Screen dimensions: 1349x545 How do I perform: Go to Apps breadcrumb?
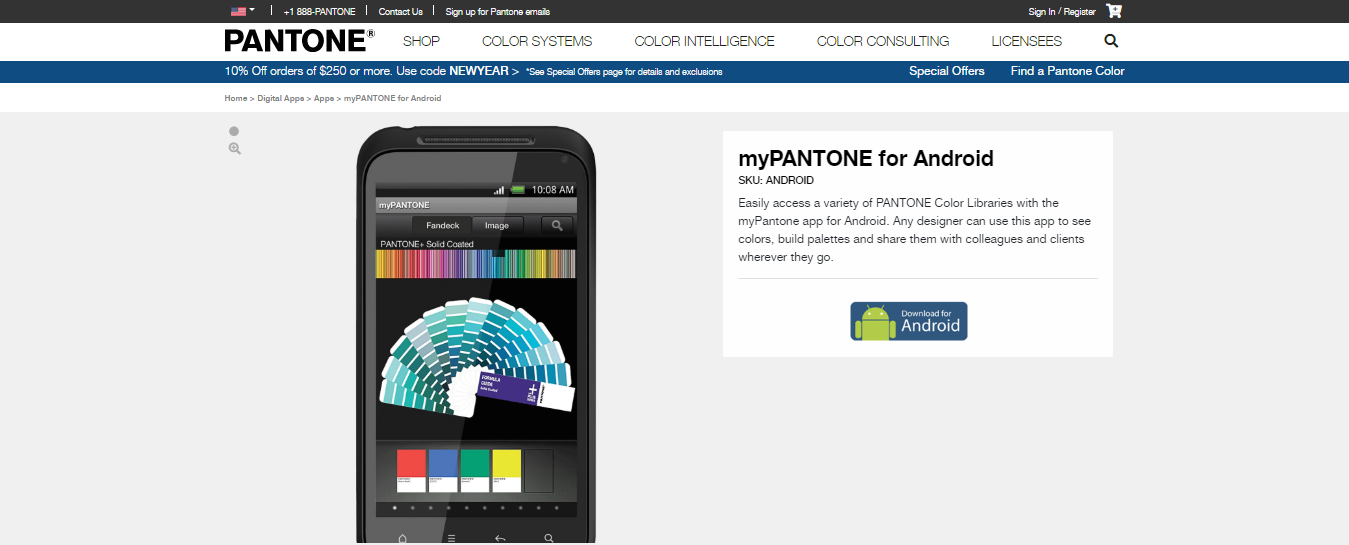[324, 98]
